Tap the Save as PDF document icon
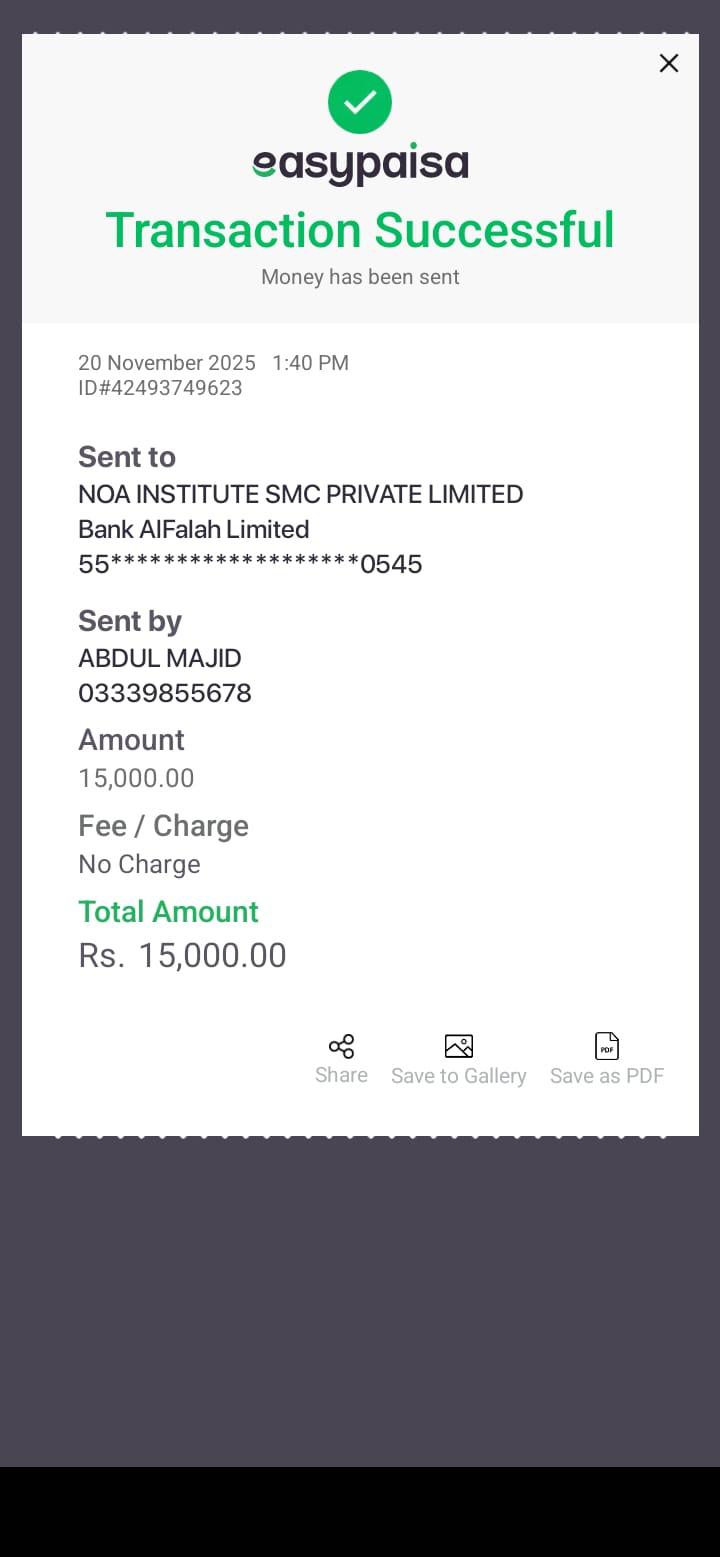The width and height of the screenshot is (720, 1557). point(606,1047)
